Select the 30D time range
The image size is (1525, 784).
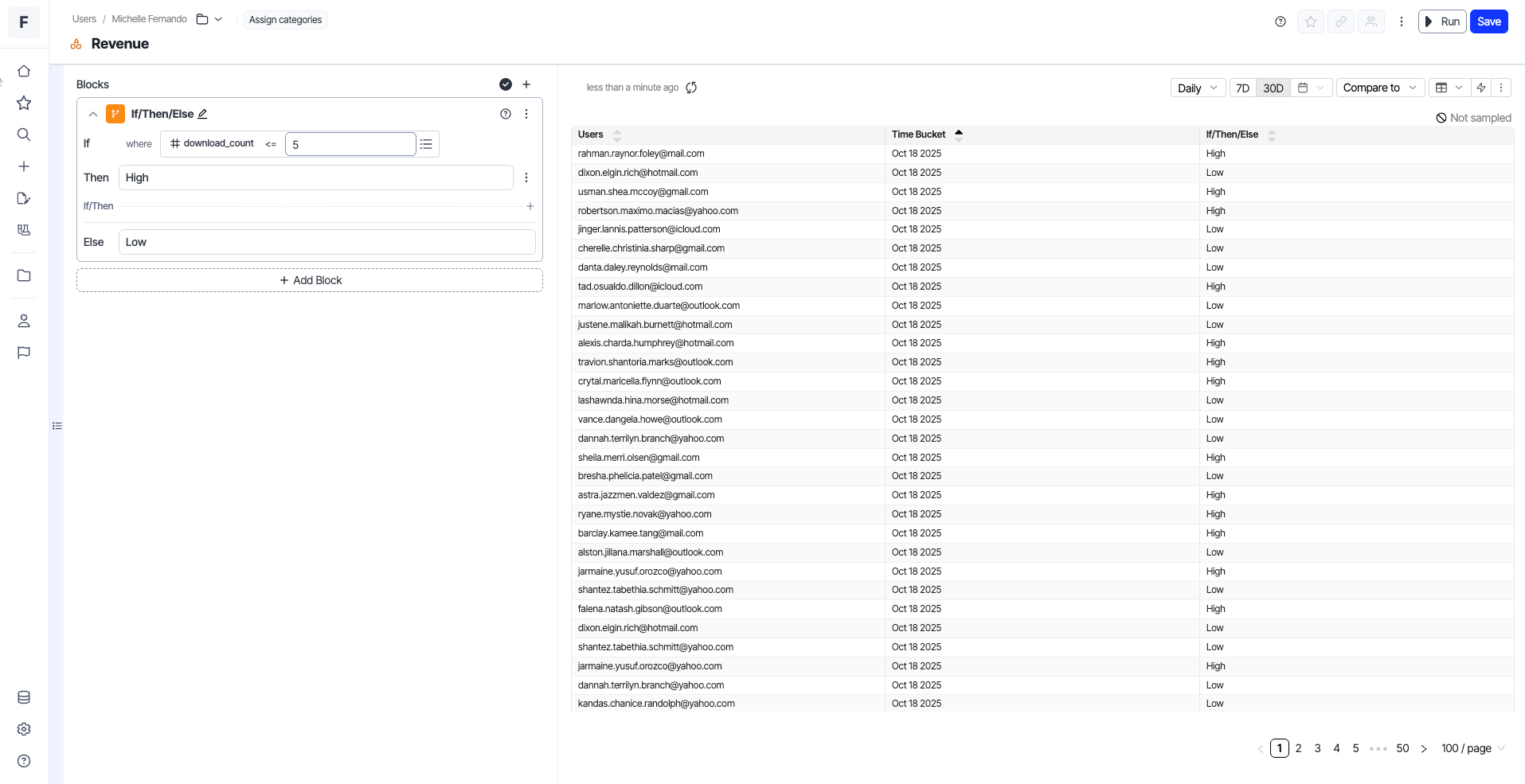(1273, 88)
